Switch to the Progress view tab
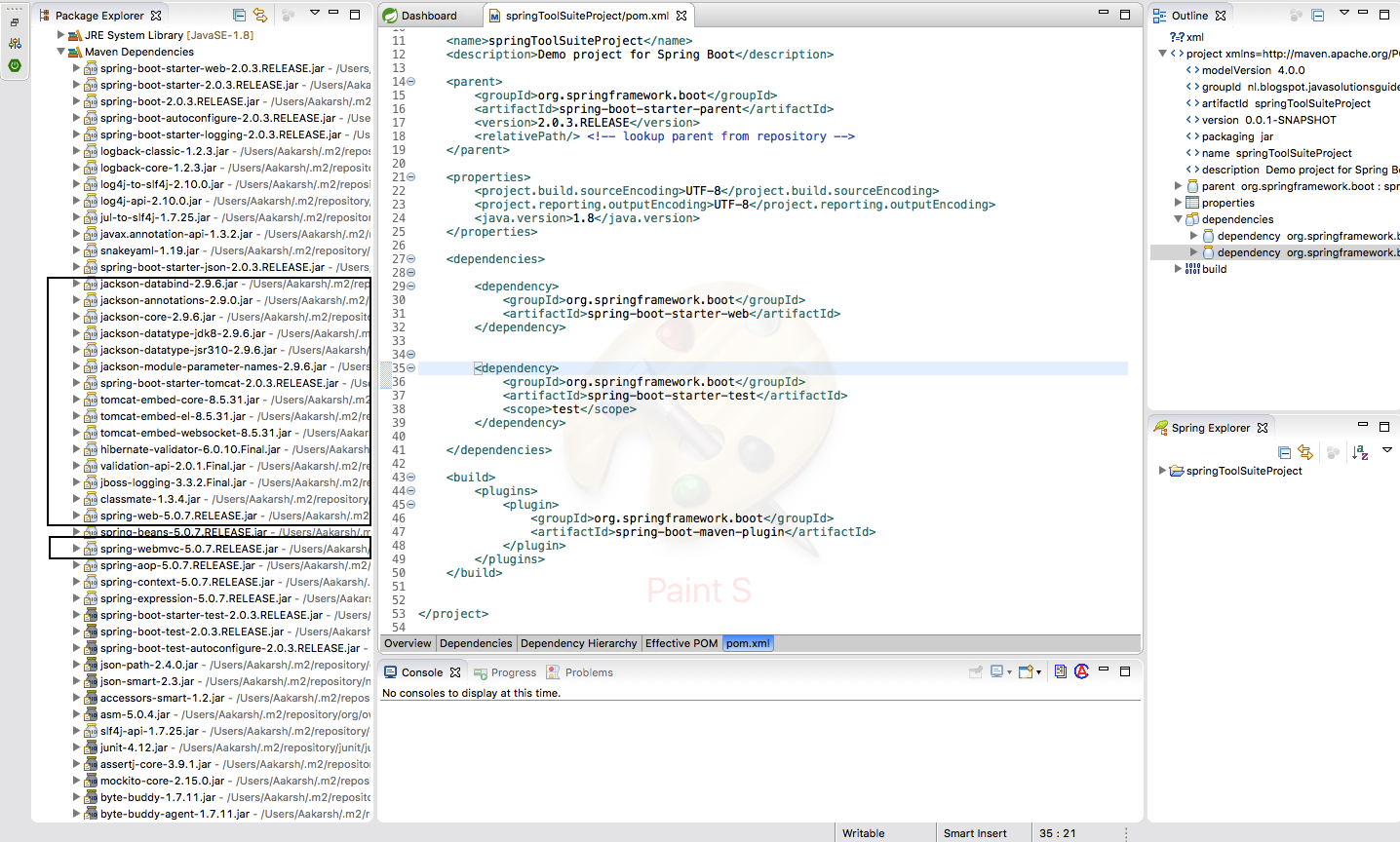Image resolution: width=1400 pixels, height=842 pixels. coord(505,672)
